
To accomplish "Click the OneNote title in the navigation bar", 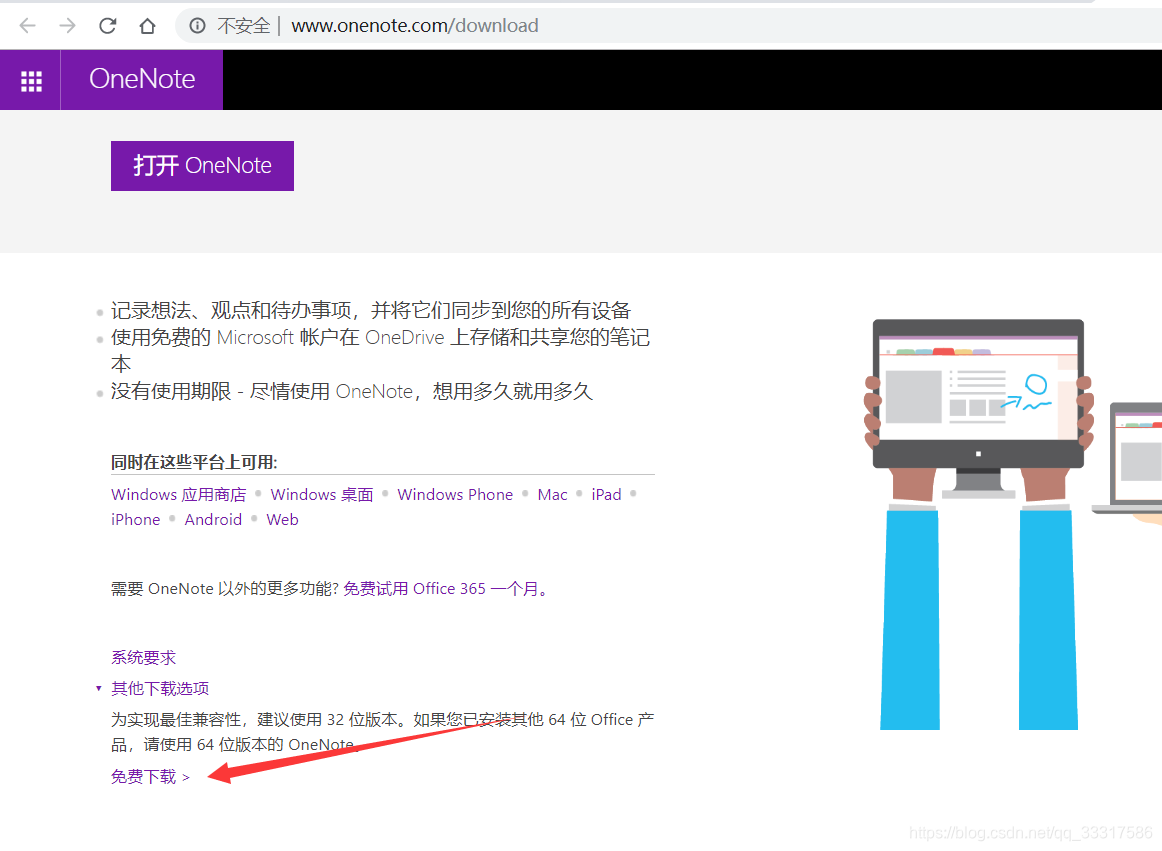I will click(140, 80).
